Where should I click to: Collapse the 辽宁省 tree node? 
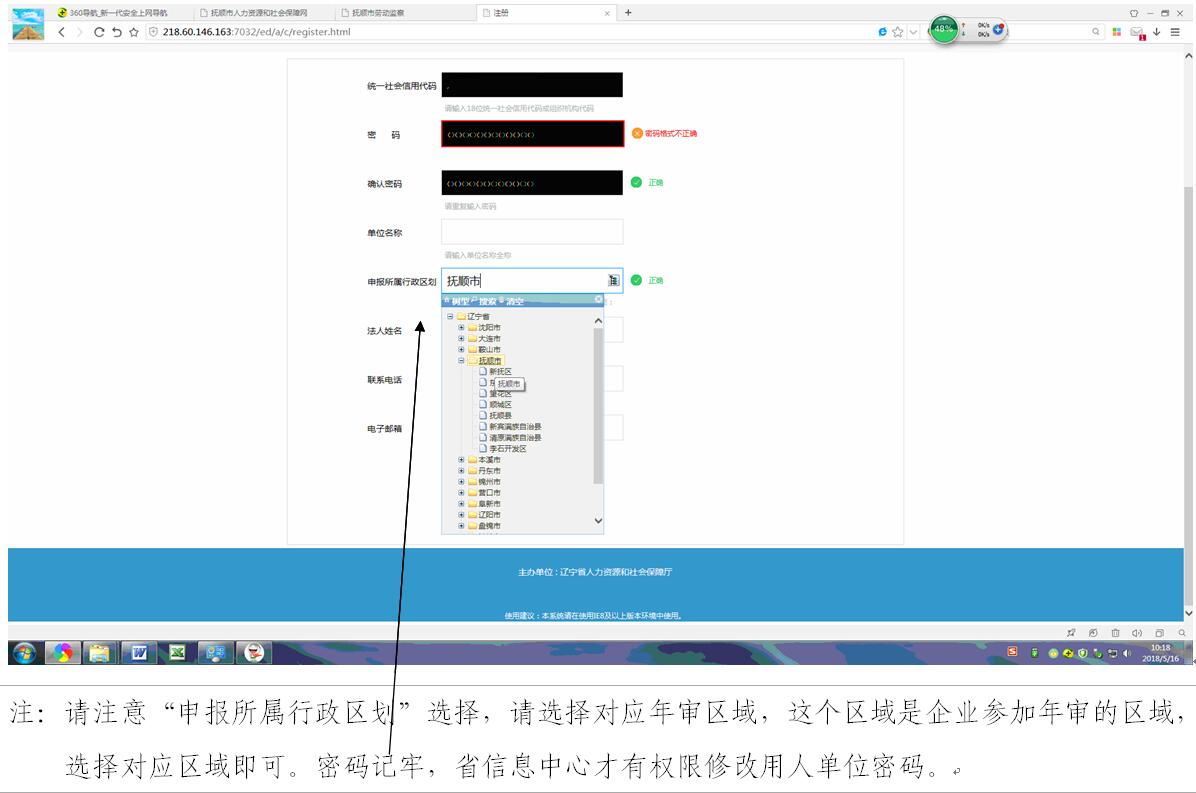(x=450, y=316)
